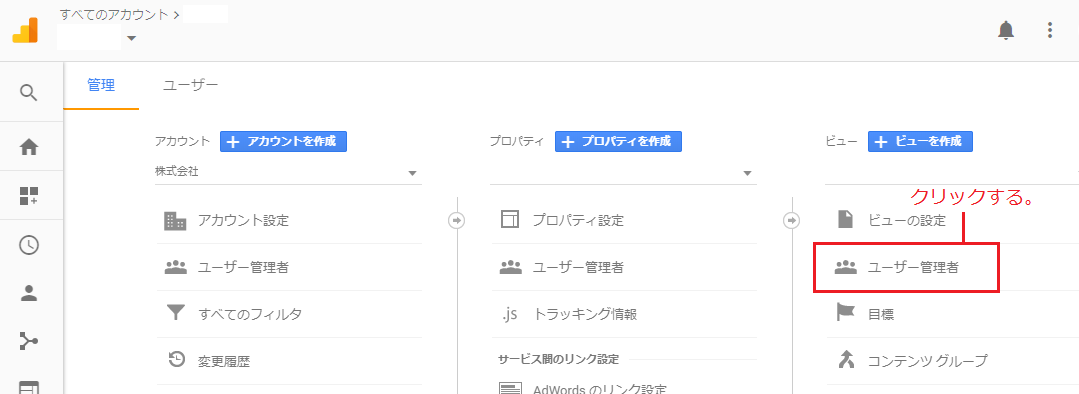This screenshot has height=394, width=1079.
Task: Open the Home icon in sidebar
Action: [x=29, y=146]
